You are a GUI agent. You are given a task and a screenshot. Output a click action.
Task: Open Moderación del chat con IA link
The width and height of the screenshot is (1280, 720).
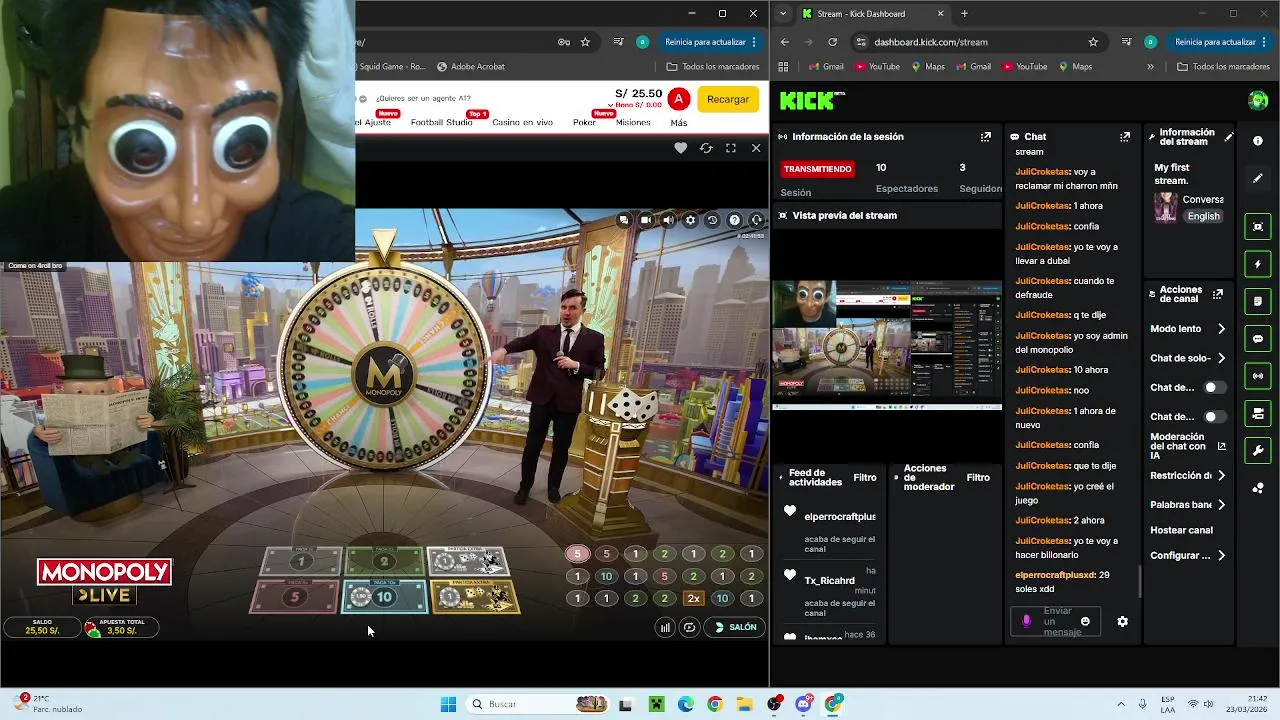click(1221, 446)
